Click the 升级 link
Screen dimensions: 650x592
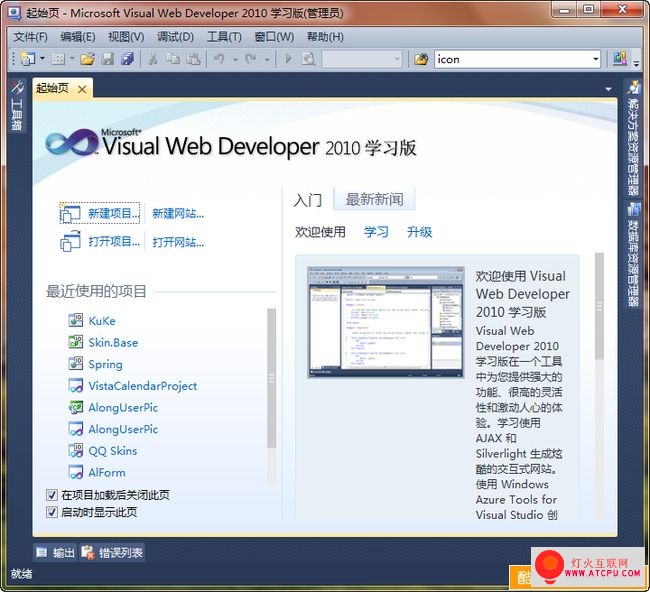(x=419, y=232)
